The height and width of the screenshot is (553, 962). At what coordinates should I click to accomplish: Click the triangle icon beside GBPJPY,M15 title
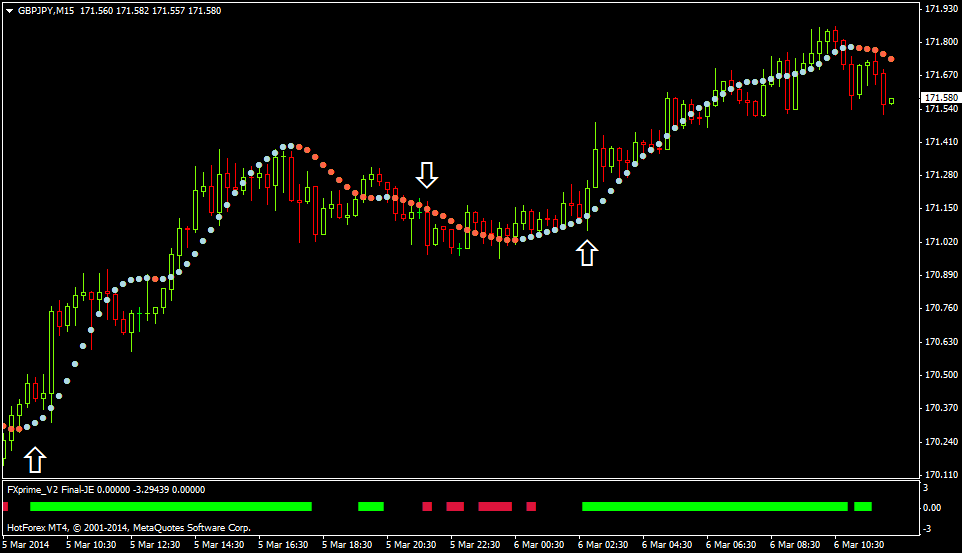click(9, 10)
